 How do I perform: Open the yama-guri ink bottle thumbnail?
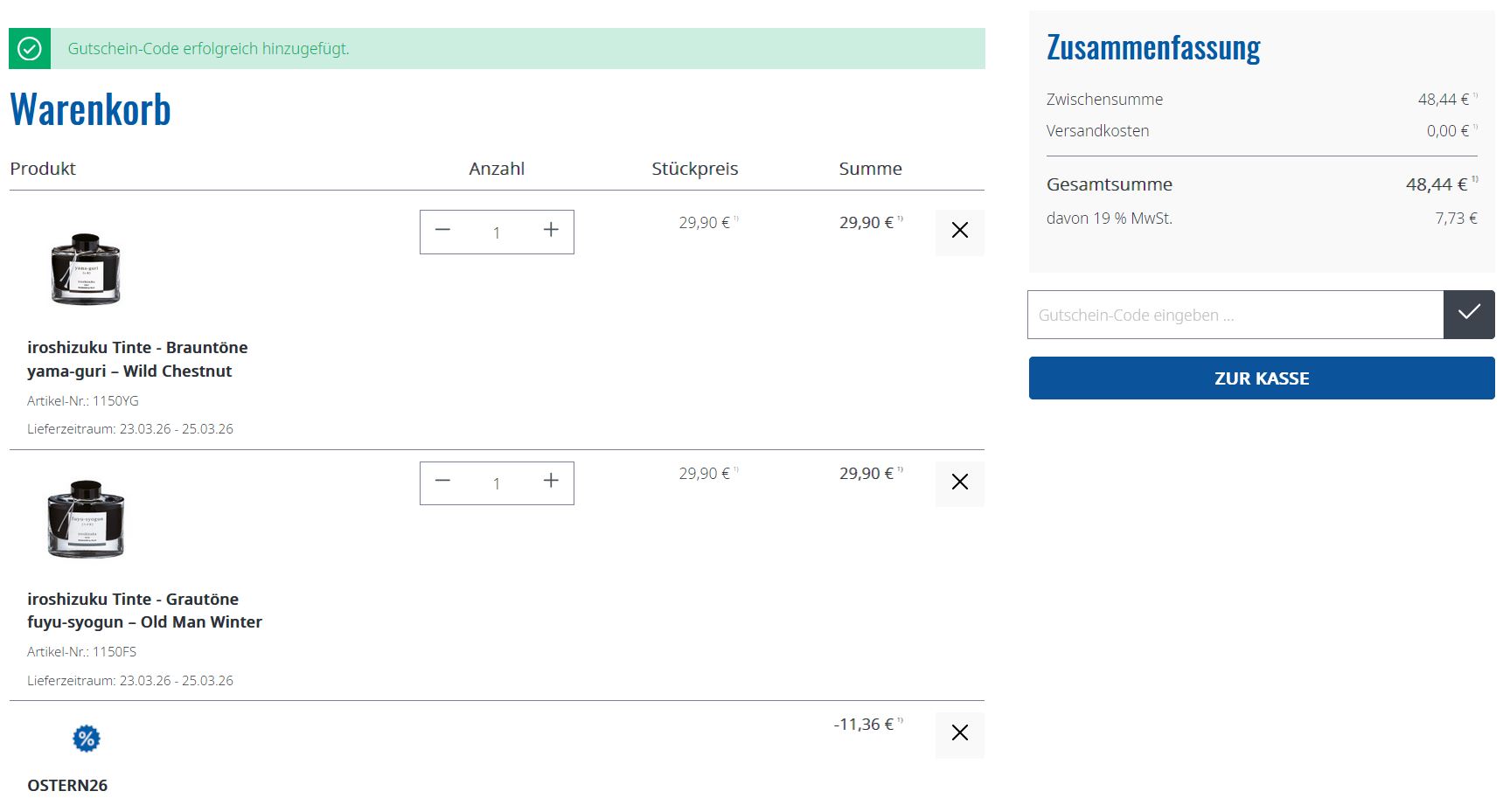(86, 269)
